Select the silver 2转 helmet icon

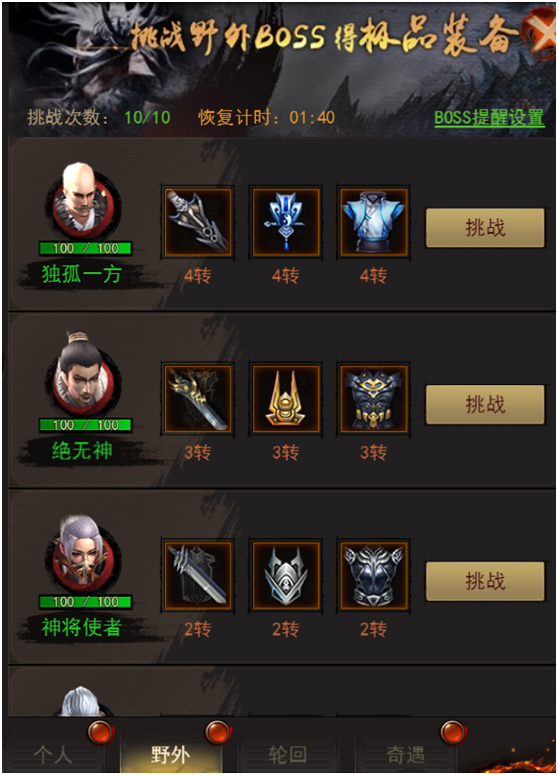tap(286, 576)
